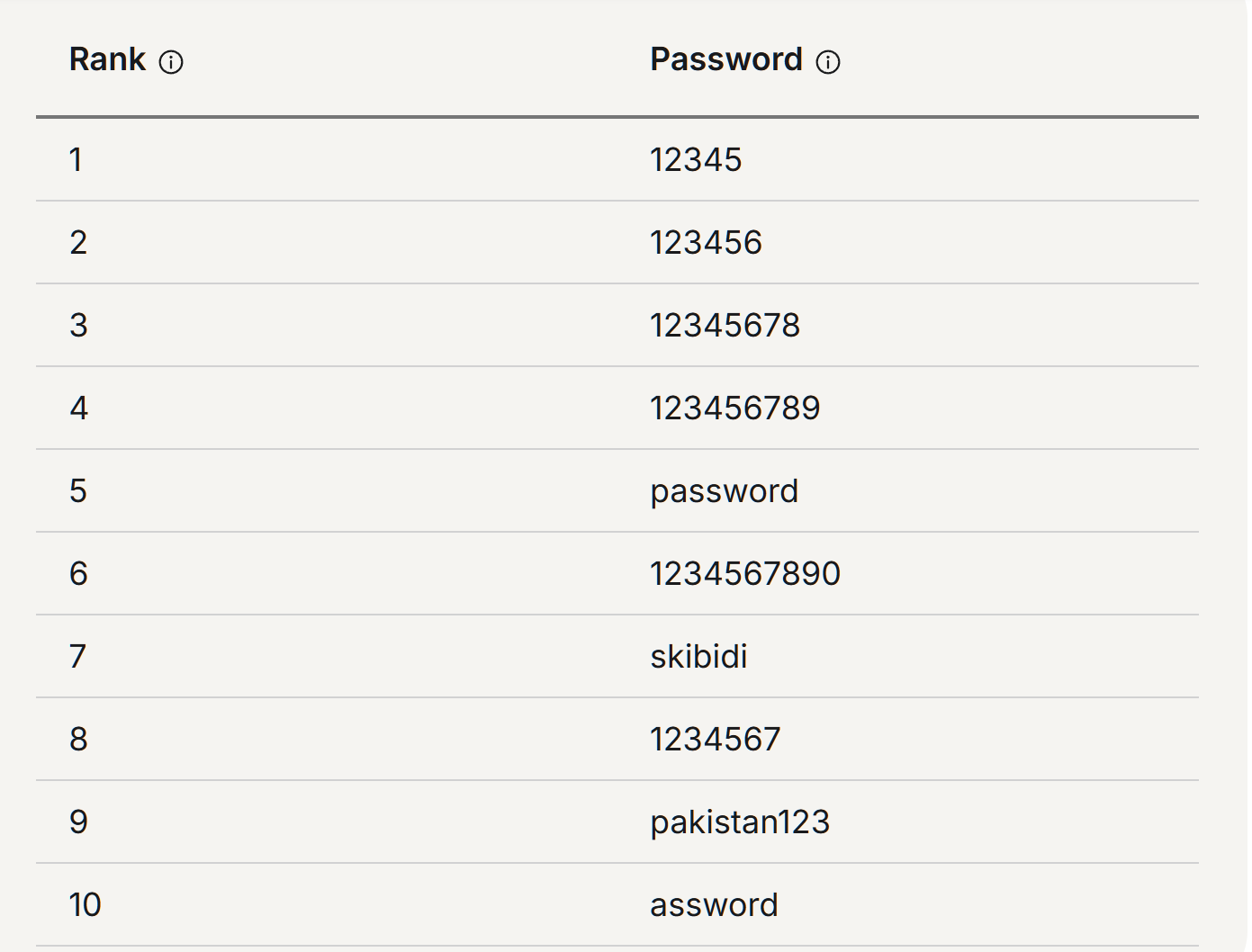This screenshot has width=1252, height=952.
Task: Click the info icon beside Password header
Action: [828, 62]
